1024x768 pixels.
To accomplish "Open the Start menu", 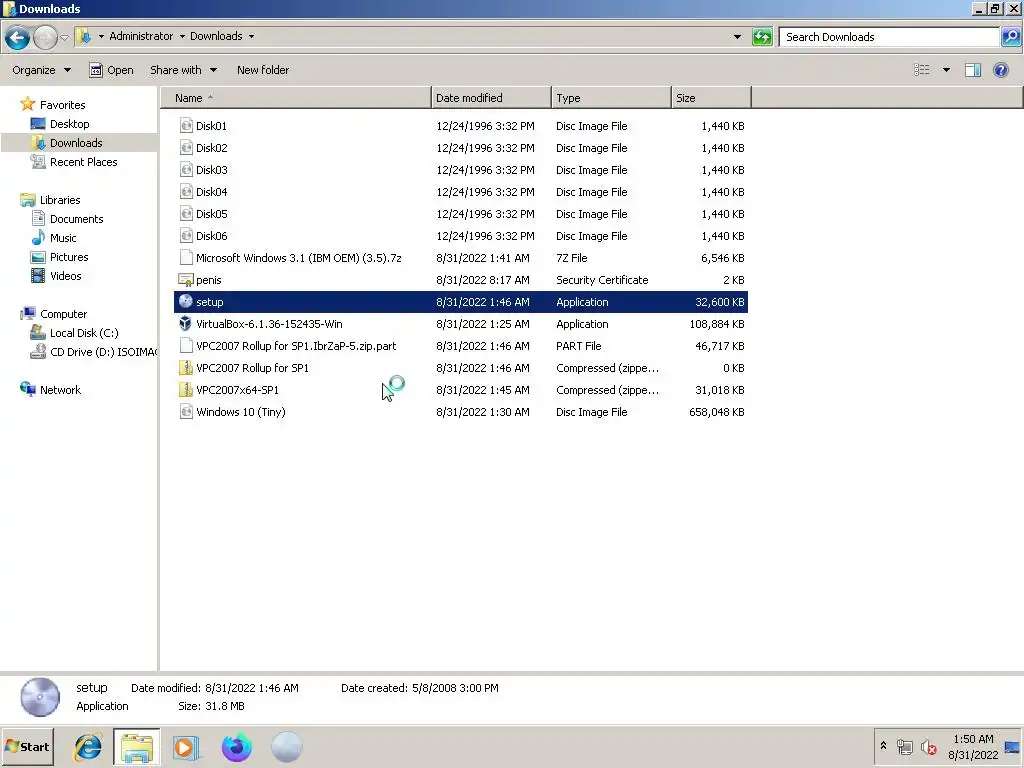I will pyautogui.click(x=27, y=746).
